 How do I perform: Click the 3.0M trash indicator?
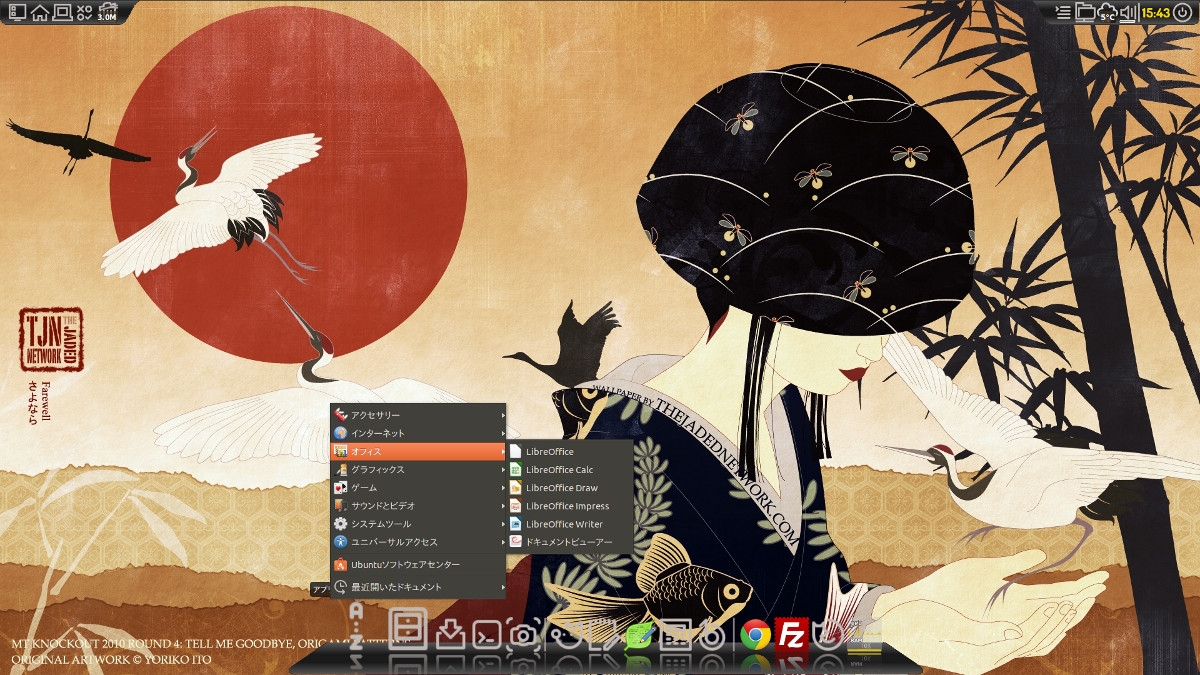tap(106, 12)
